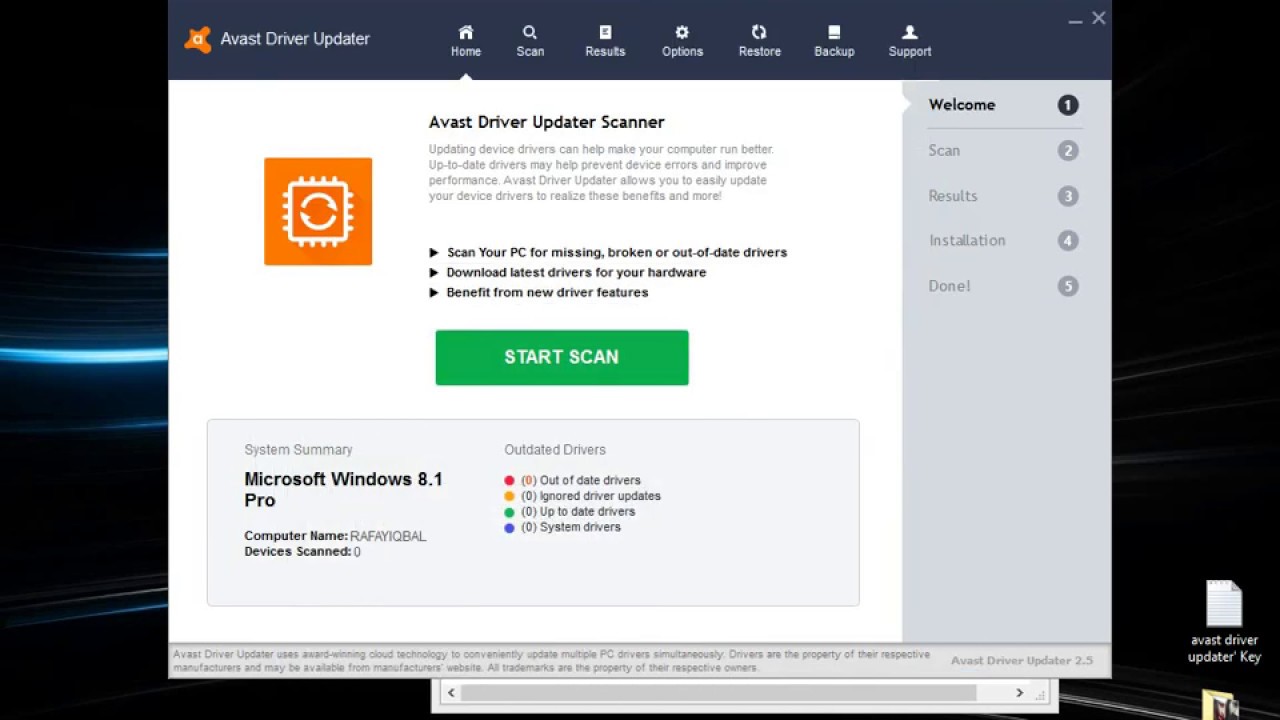1280x720 pixels.
Task: Click 'Benefit from new driver features' line
Action: 547,292
